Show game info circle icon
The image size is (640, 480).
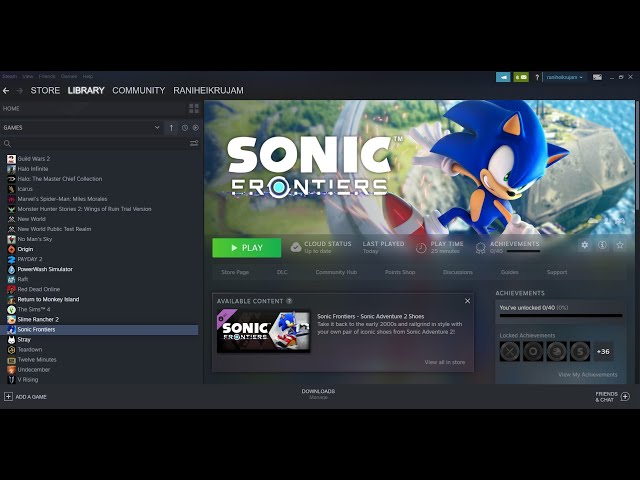[602, 245]
